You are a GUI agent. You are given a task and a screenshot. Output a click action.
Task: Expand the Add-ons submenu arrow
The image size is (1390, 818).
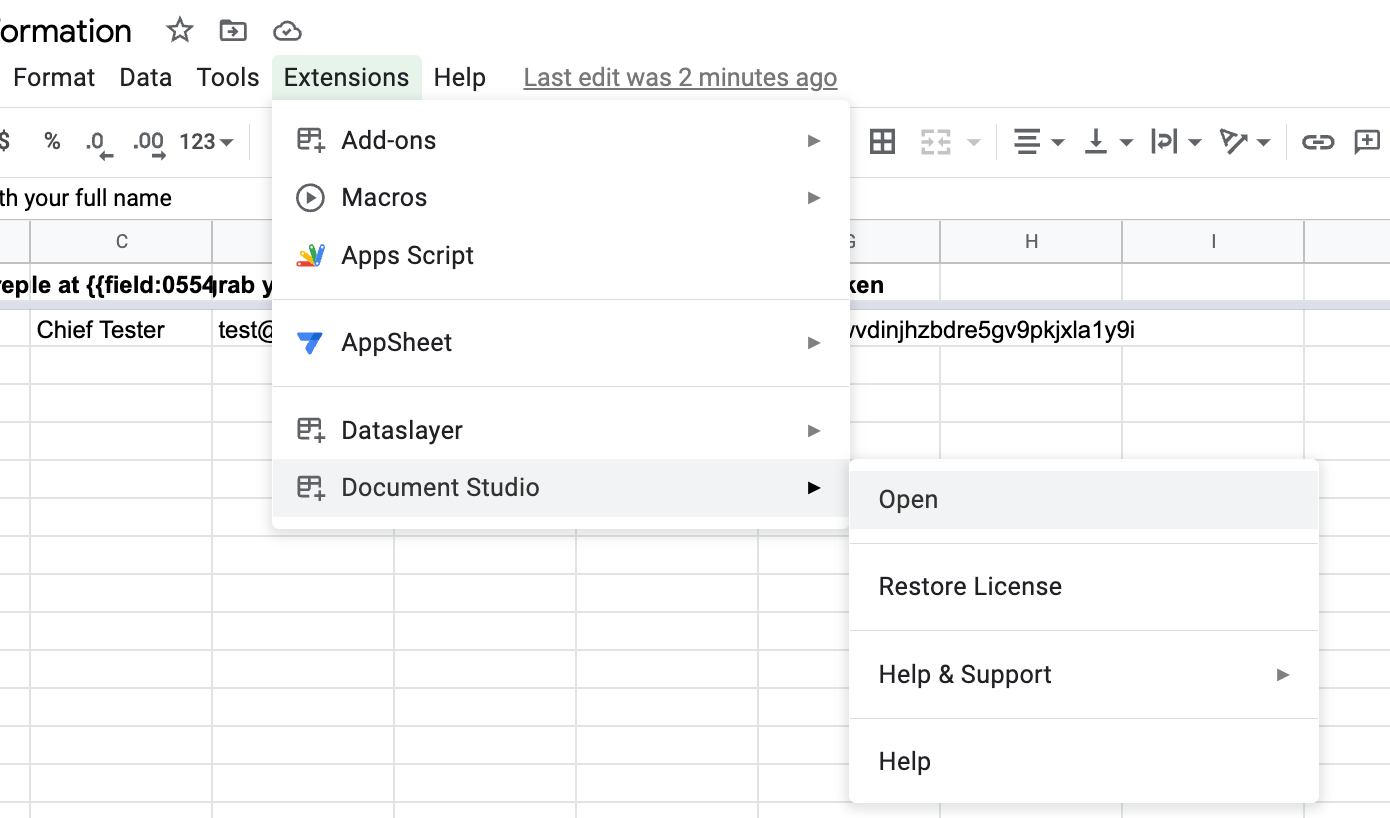point(814,141)
